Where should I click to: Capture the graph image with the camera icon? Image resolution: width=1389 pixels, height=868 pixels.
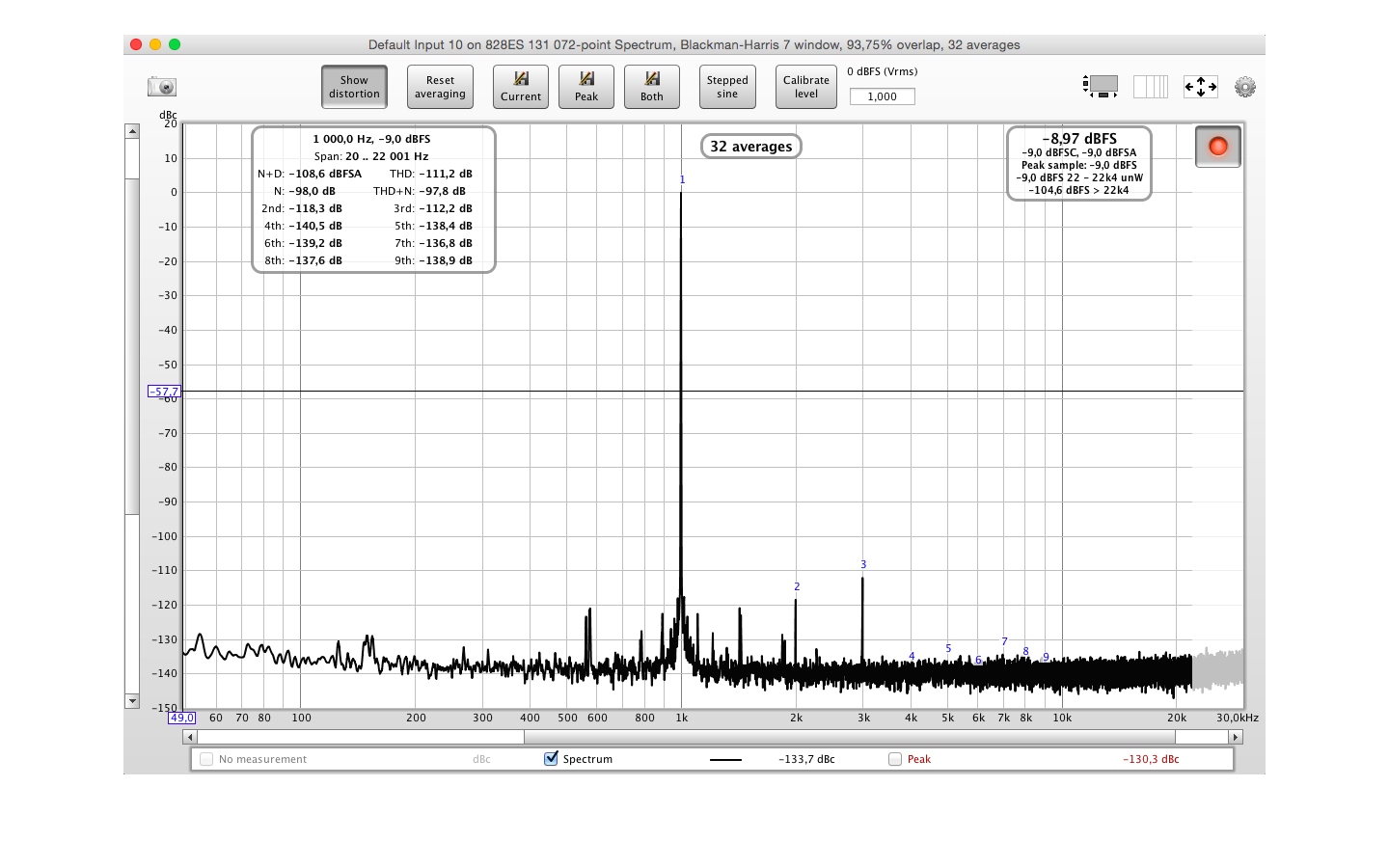(x=162, y=87)
